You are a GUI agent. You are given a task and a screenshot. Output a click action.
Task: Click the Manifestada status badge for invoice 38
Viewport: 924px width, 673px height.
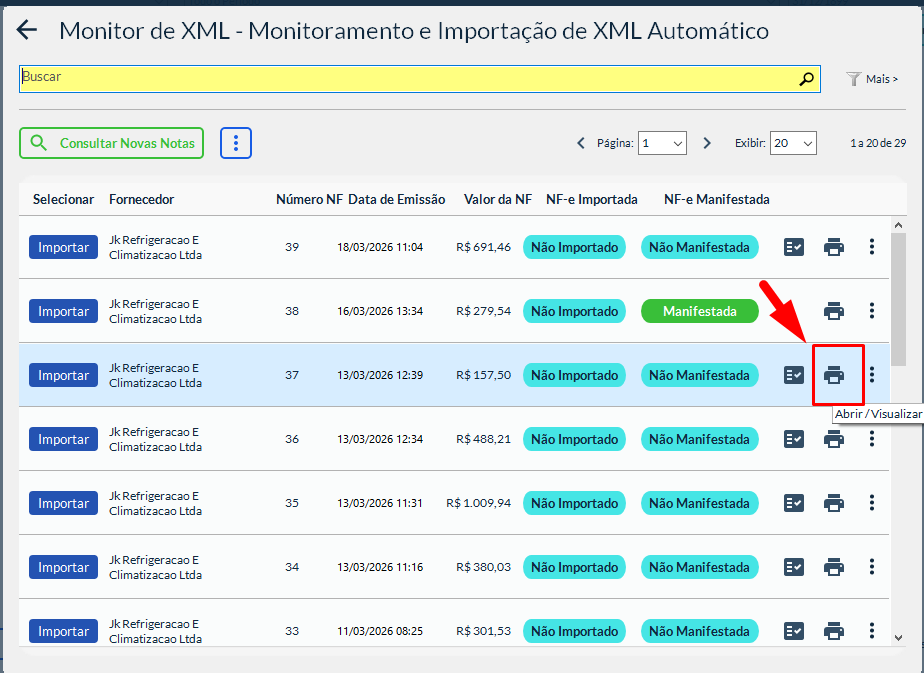[700, 311]
